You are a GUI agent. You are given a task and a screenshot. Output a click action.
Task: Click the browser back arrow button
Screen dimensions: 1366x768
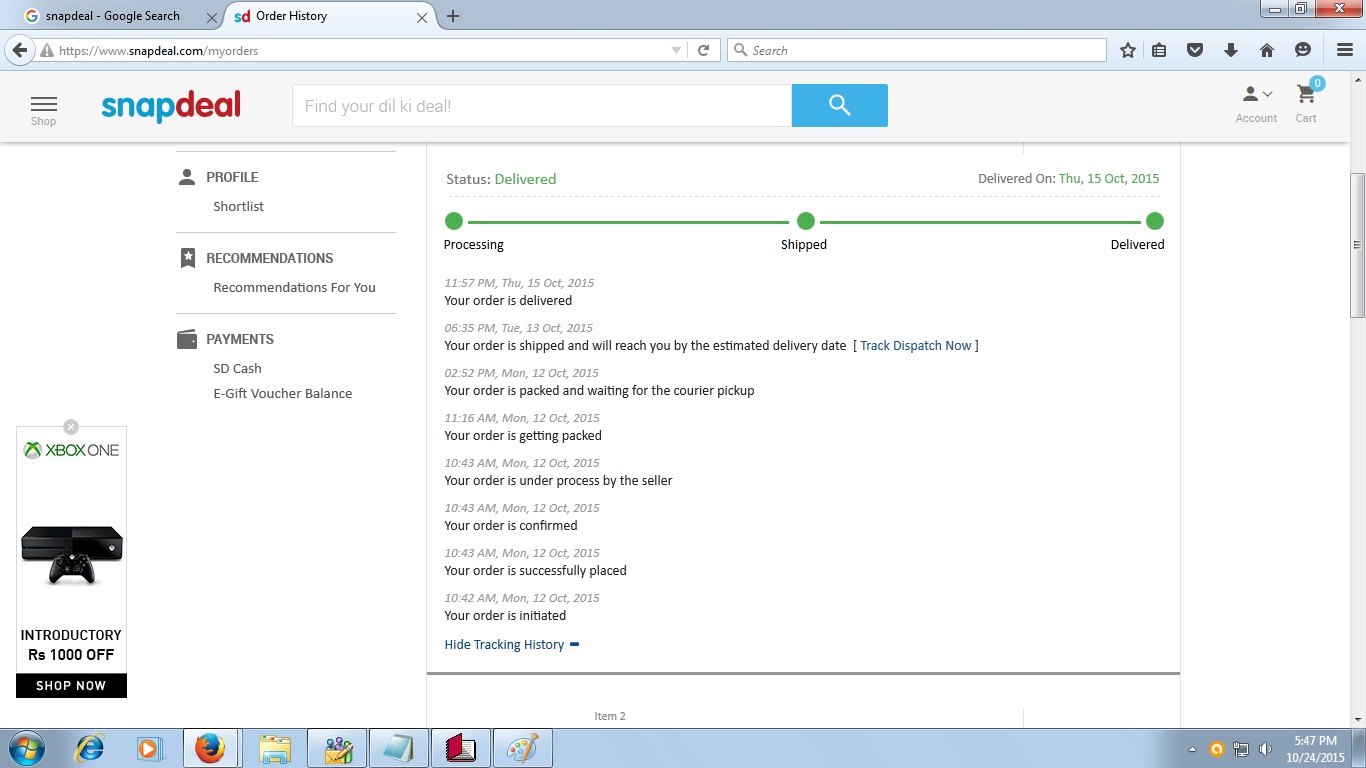pos(19,50)
